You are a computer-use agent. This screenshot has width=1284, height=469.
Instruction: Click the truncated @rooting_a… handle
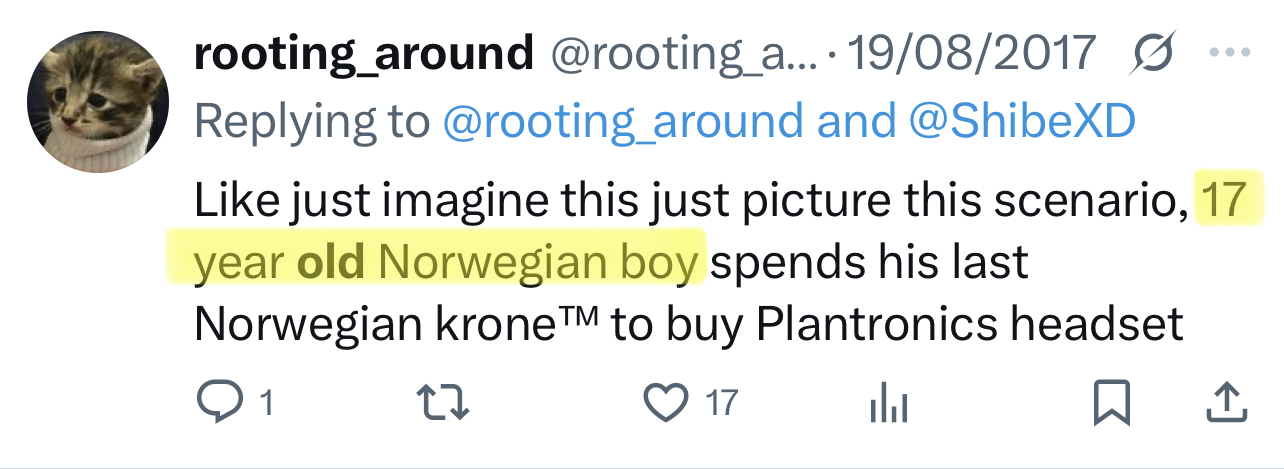[x=685, y=53]
